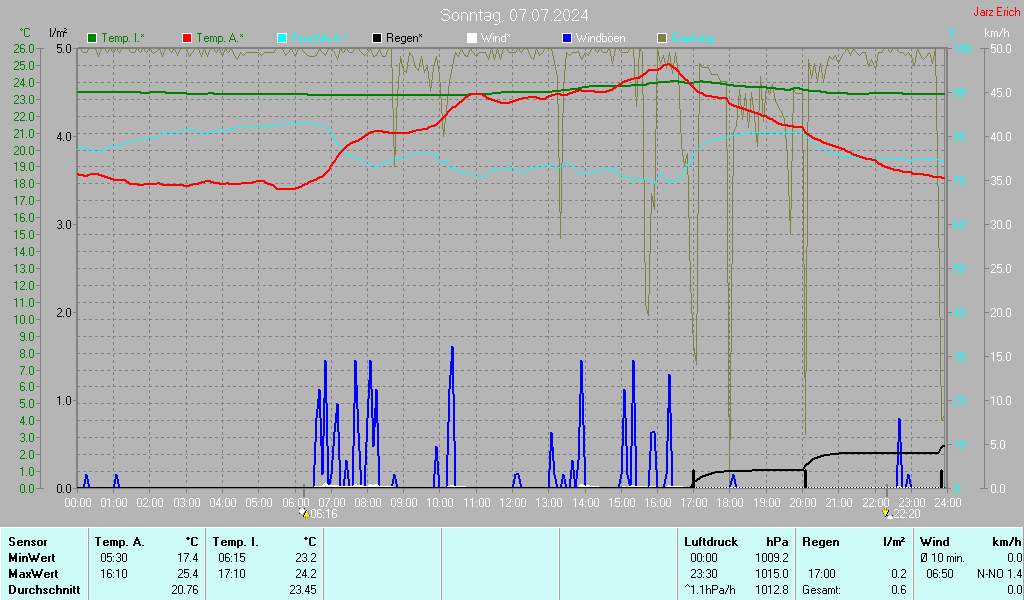Click the minimum inside temperature value '23.2'
The image size is (1024, 600).
[x=306, y=558]
